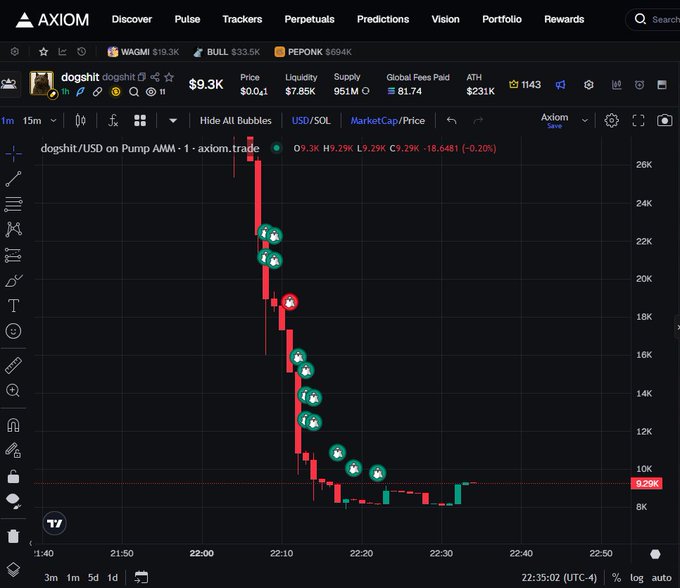The image size is (680, 588).
Task: Select the brush drawing tool
Action: coord(13,281)
